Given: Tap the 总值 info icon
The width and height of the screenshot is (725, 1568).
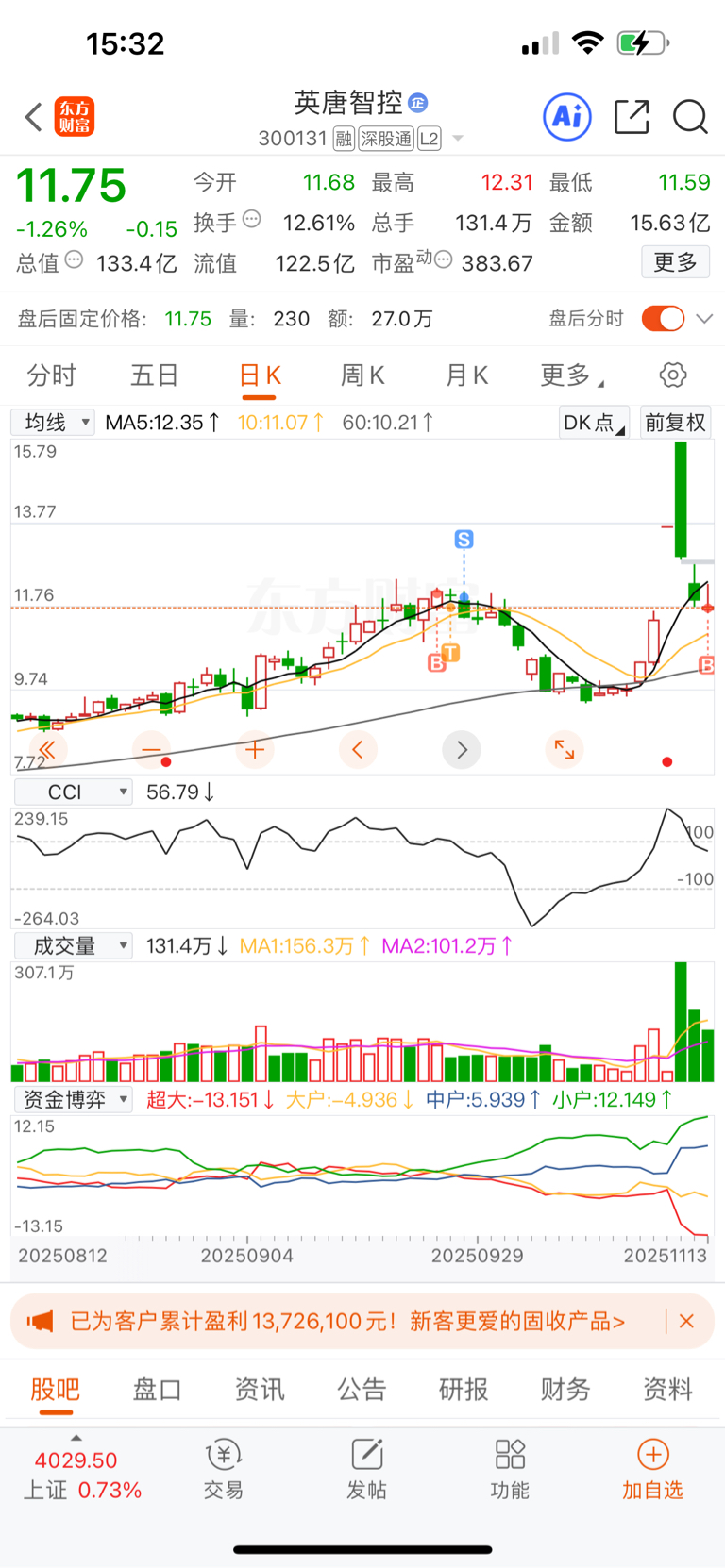Looking at the screenshot, I should (x=74, y=260).
